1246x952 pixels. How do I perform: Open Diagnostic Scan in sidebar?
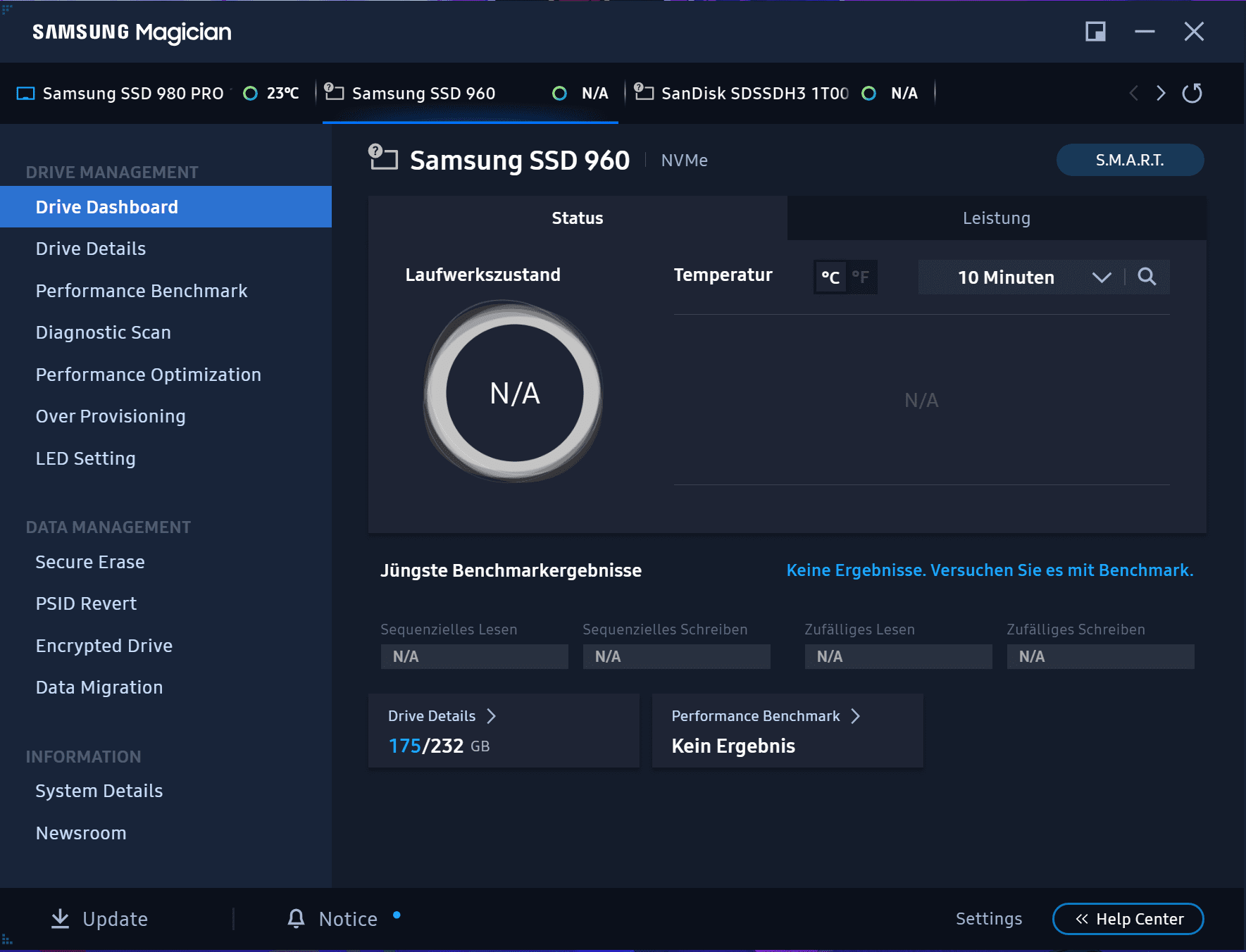point(166,332)
